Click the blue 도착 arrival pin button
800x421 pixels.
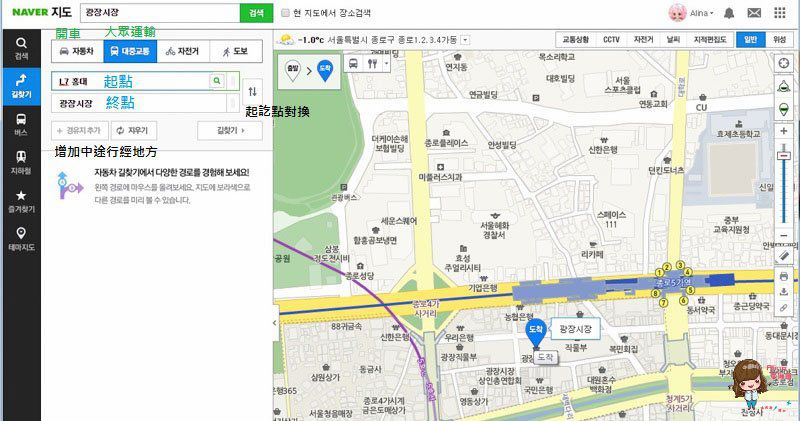pyautogui.click(x=325, y=71)
